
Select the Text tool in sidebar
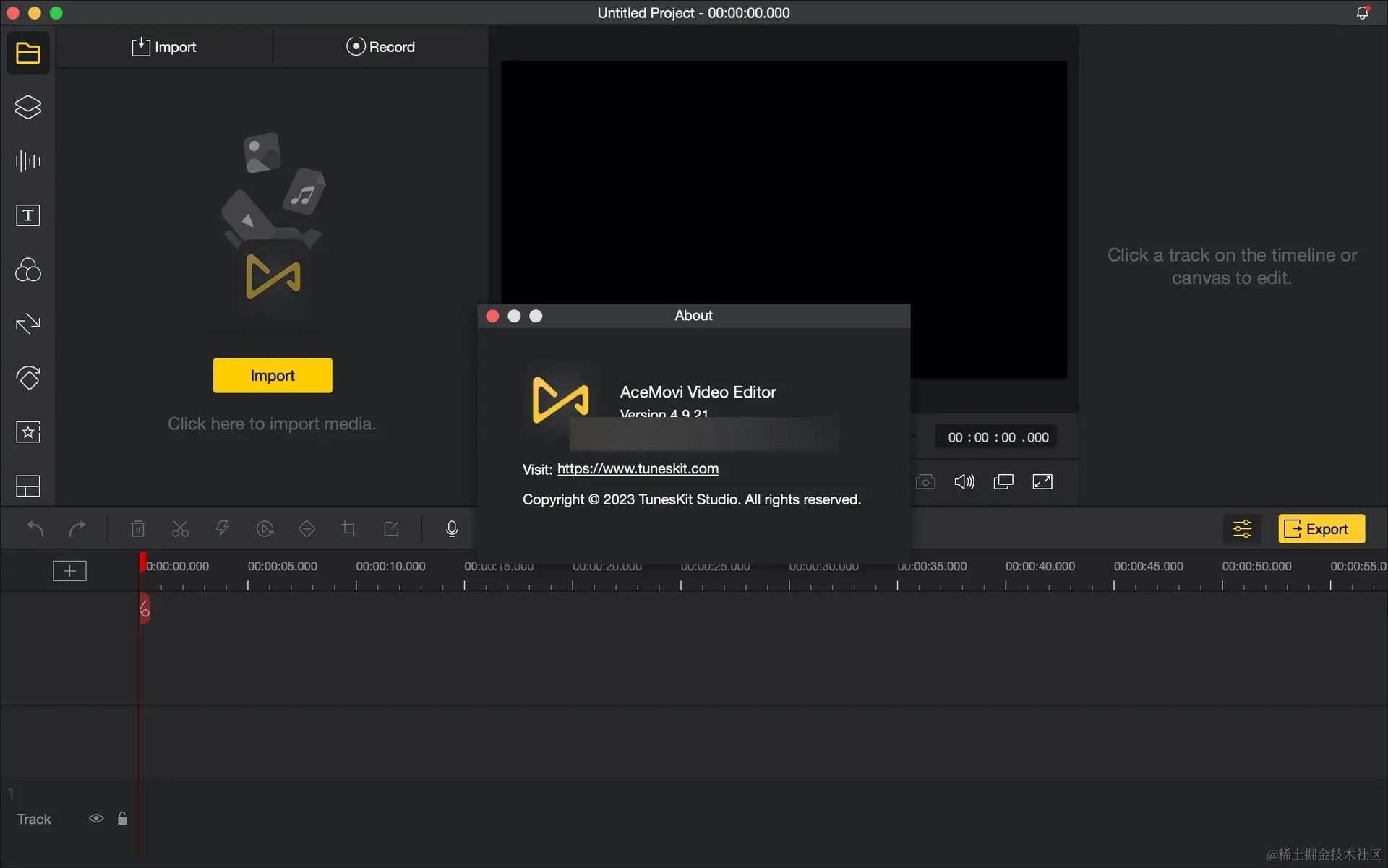27,215
